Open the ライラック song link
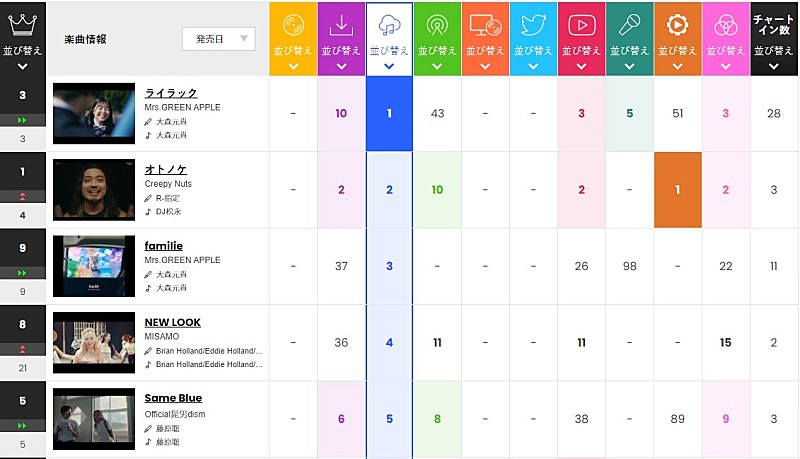 (x=171, y=92)
